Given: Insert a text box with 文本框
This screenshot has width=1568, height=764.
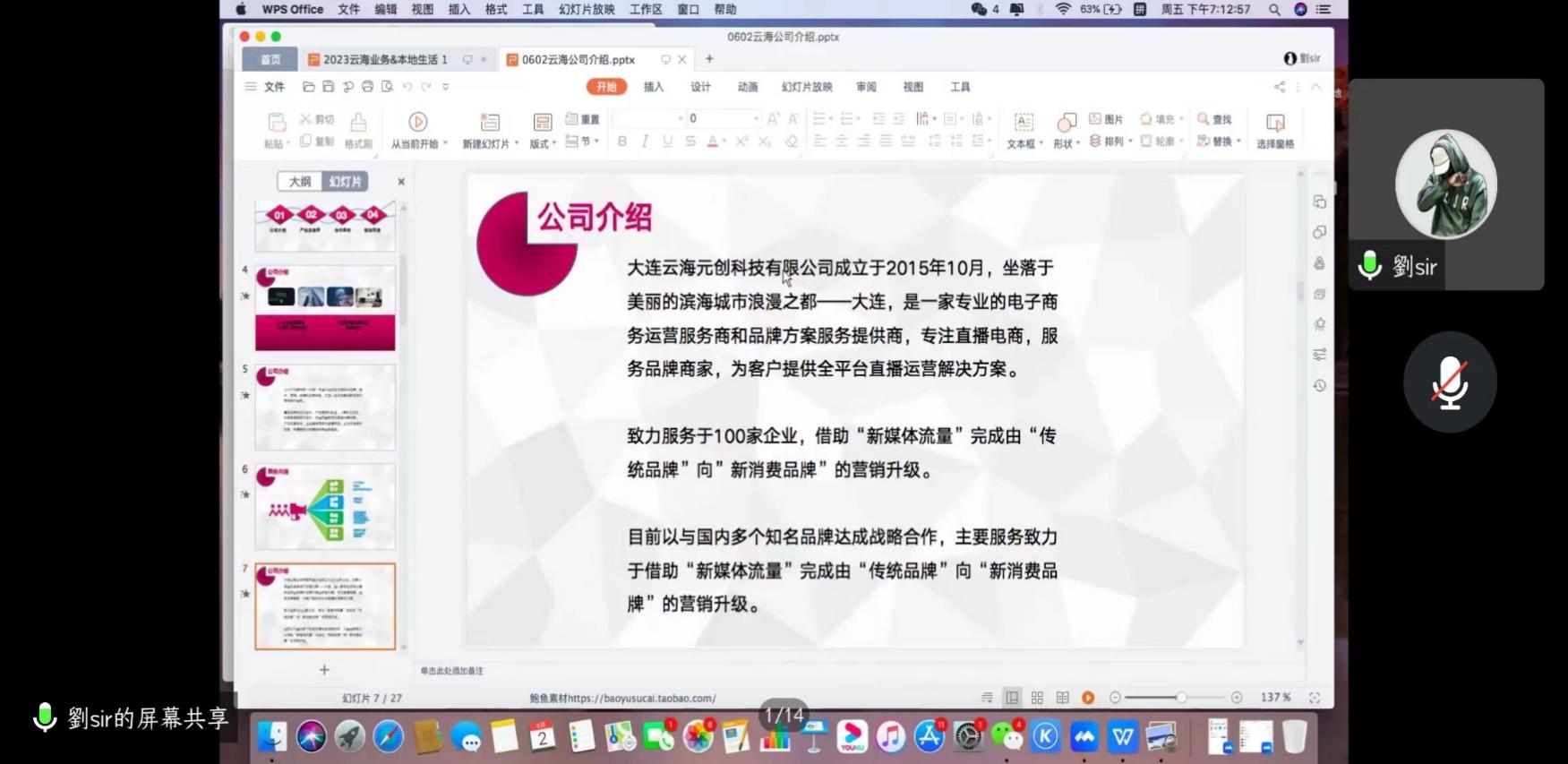Looking at the screenshot, I should click(1023, 122).
